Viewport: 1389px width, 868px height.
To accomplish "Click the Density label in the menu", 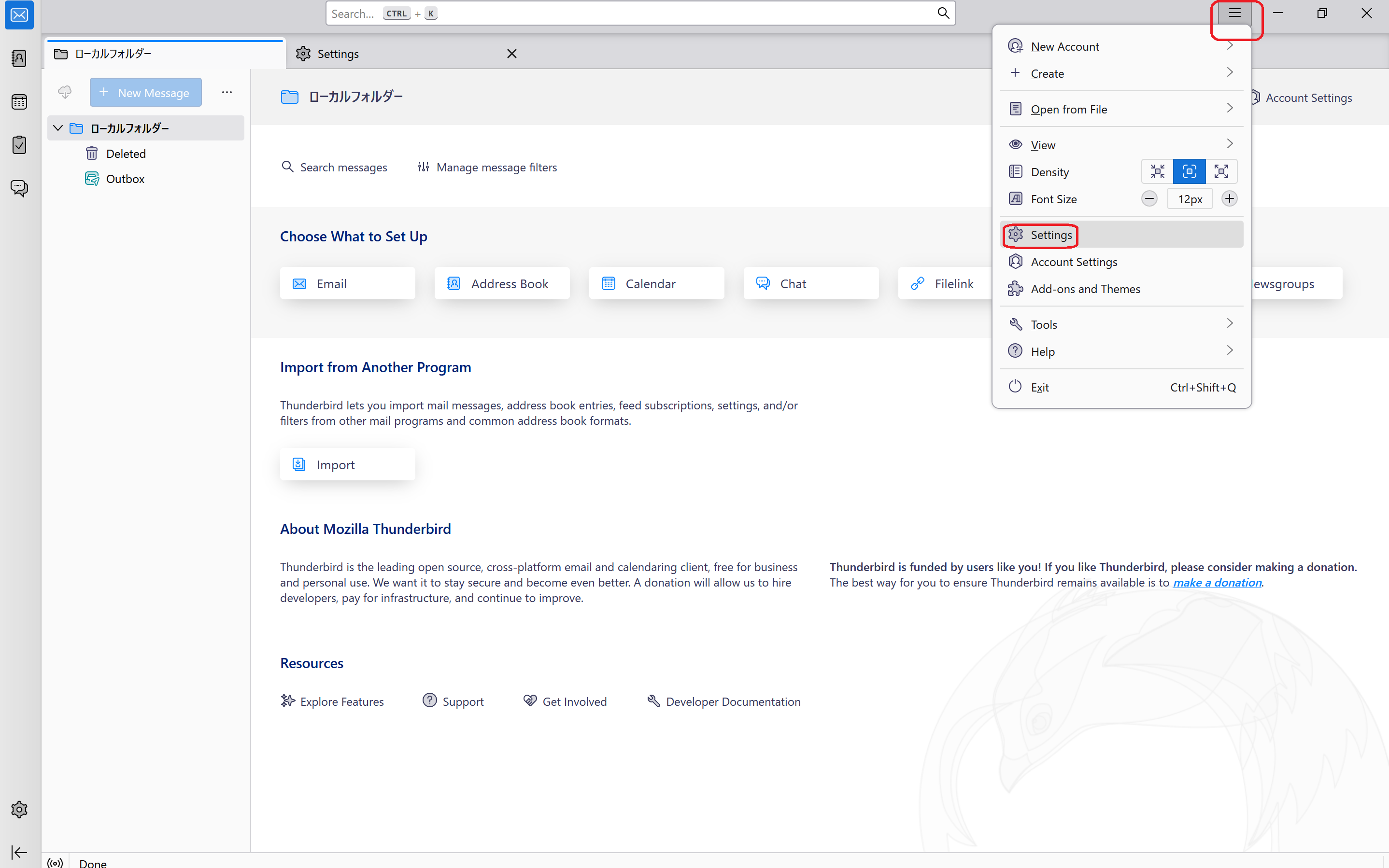I will click(1049, 172).
